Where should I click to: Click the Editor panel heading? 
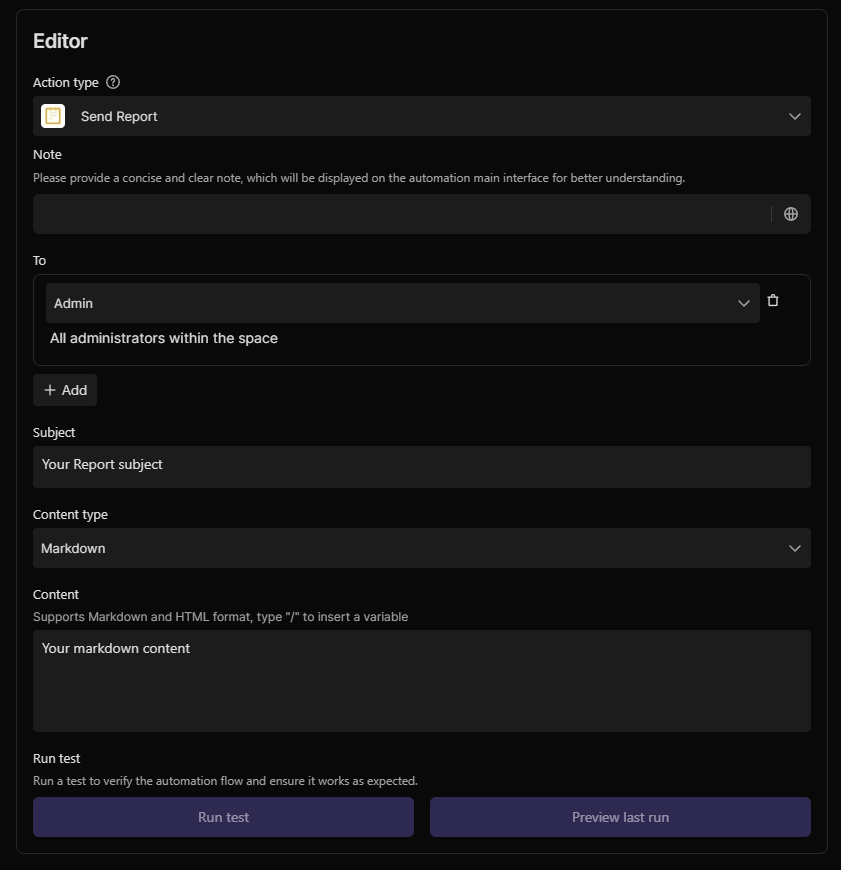click(x=60, y=41)
